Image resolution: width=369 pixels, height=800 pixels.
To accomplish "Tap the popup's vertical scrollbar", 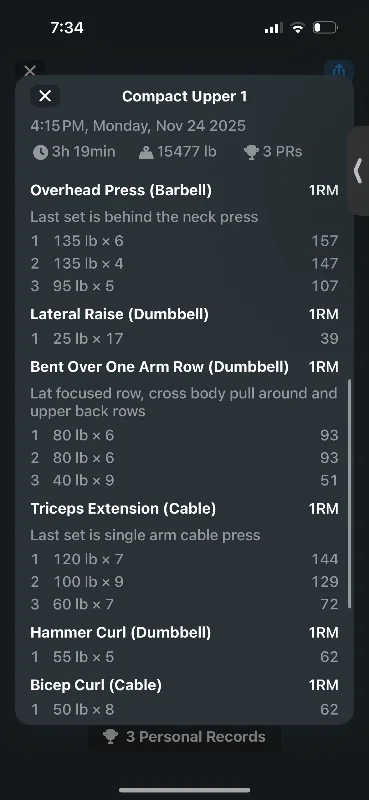I will click(350, 493).
